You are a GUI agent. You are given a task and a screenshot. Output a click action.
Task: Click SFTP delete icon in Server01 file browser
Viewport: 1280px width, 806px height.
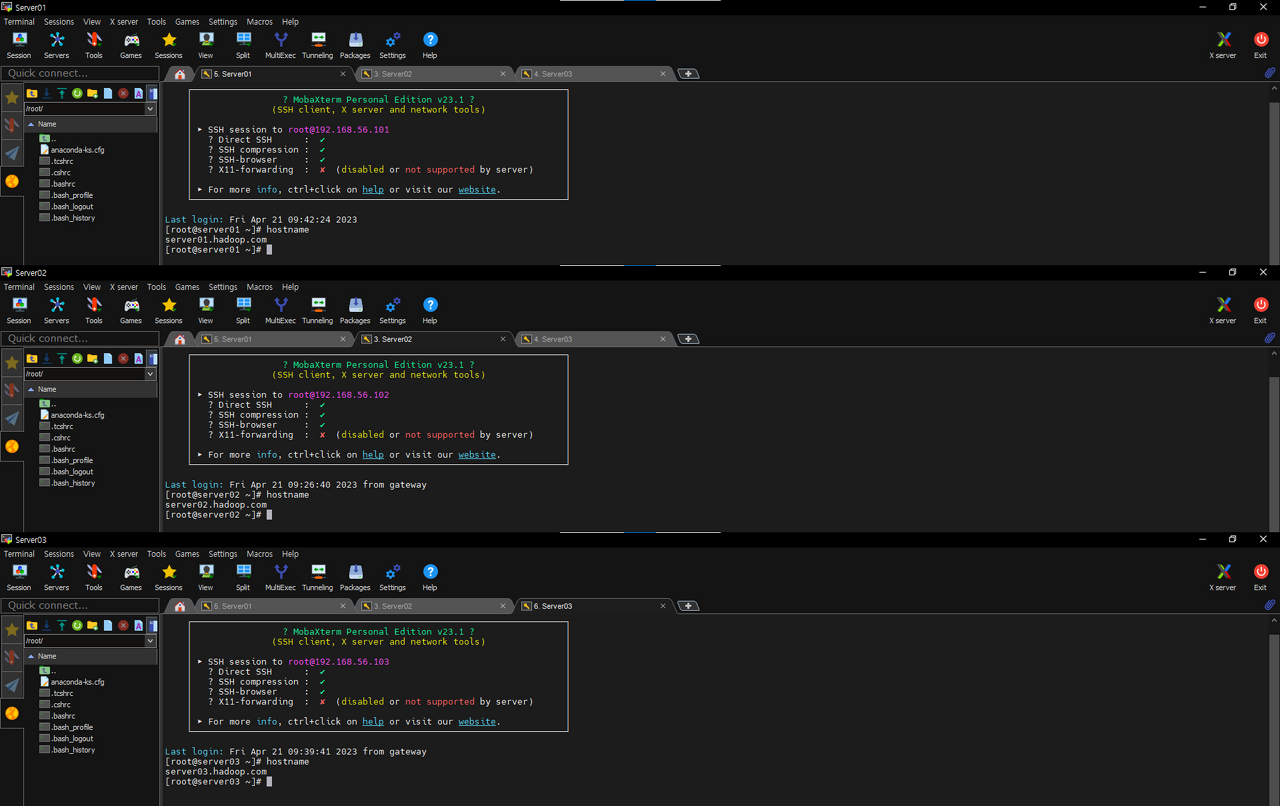123,93
